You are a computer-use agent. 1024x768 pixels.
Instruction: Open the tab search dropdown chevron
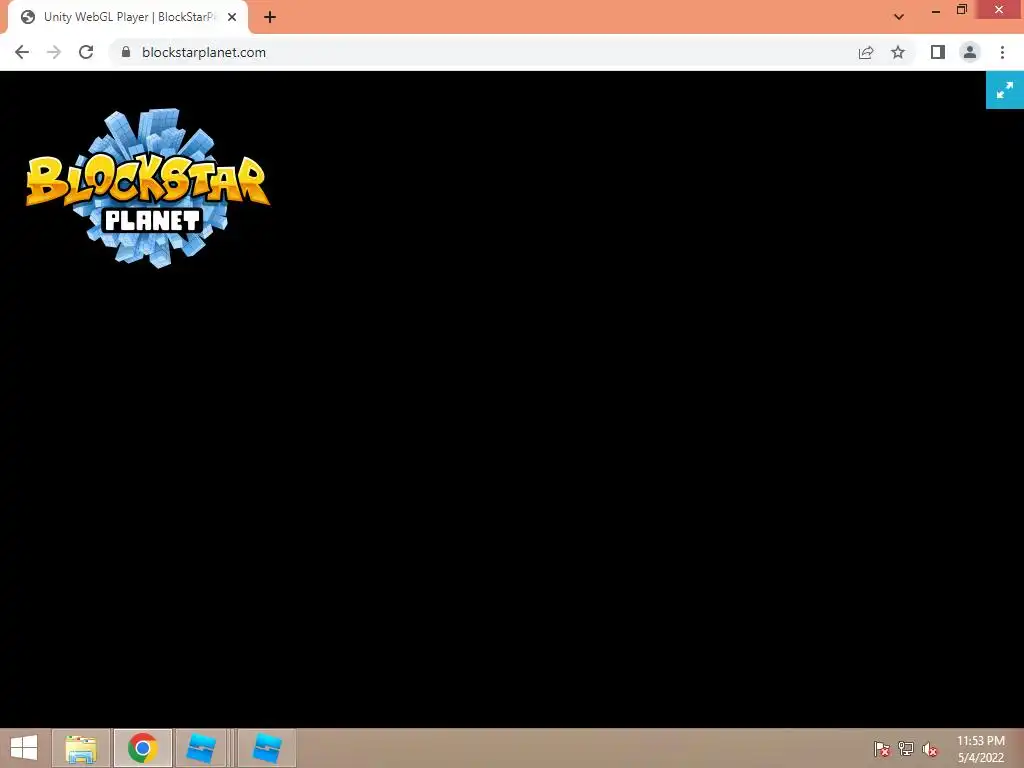point(899,17)
